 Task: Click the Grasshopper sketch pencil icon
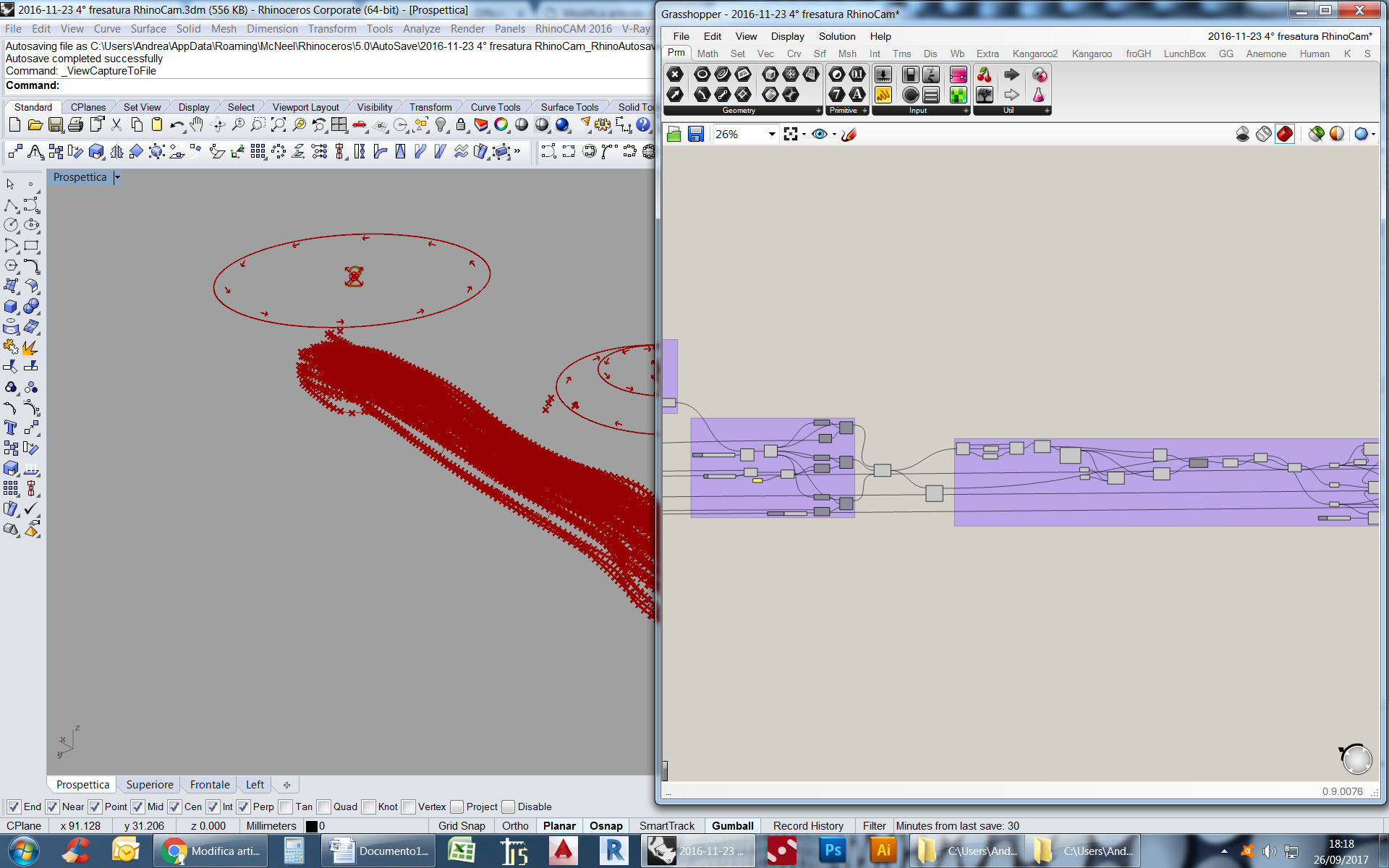(x=849, y=134)
